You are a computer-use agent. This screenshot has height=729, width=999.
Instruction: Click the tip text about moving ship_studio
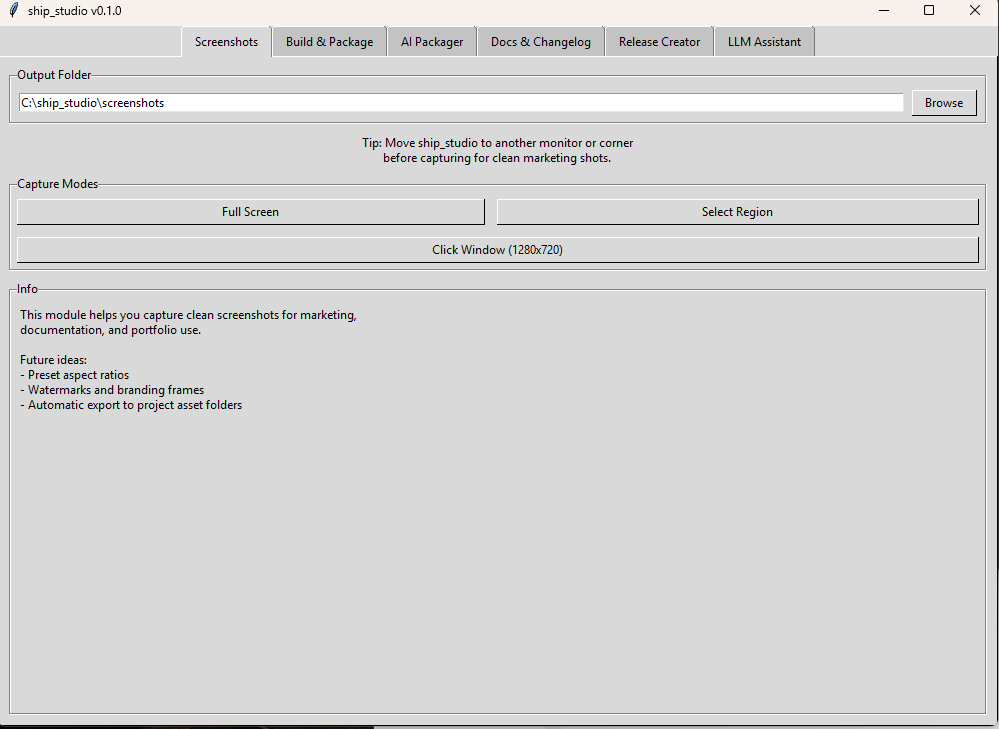pyautogui.click(x=497, y=150)
